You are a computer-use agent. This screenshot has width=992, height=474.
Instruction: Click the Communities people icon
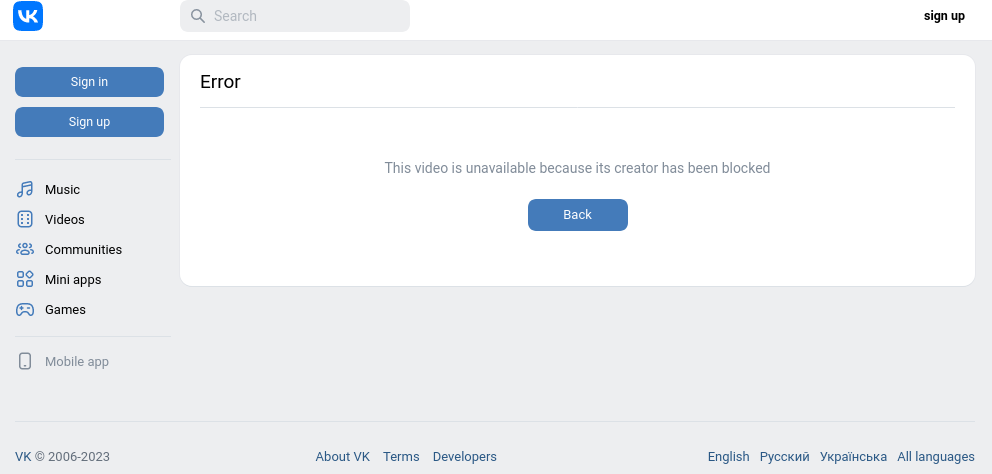(25, 250)
